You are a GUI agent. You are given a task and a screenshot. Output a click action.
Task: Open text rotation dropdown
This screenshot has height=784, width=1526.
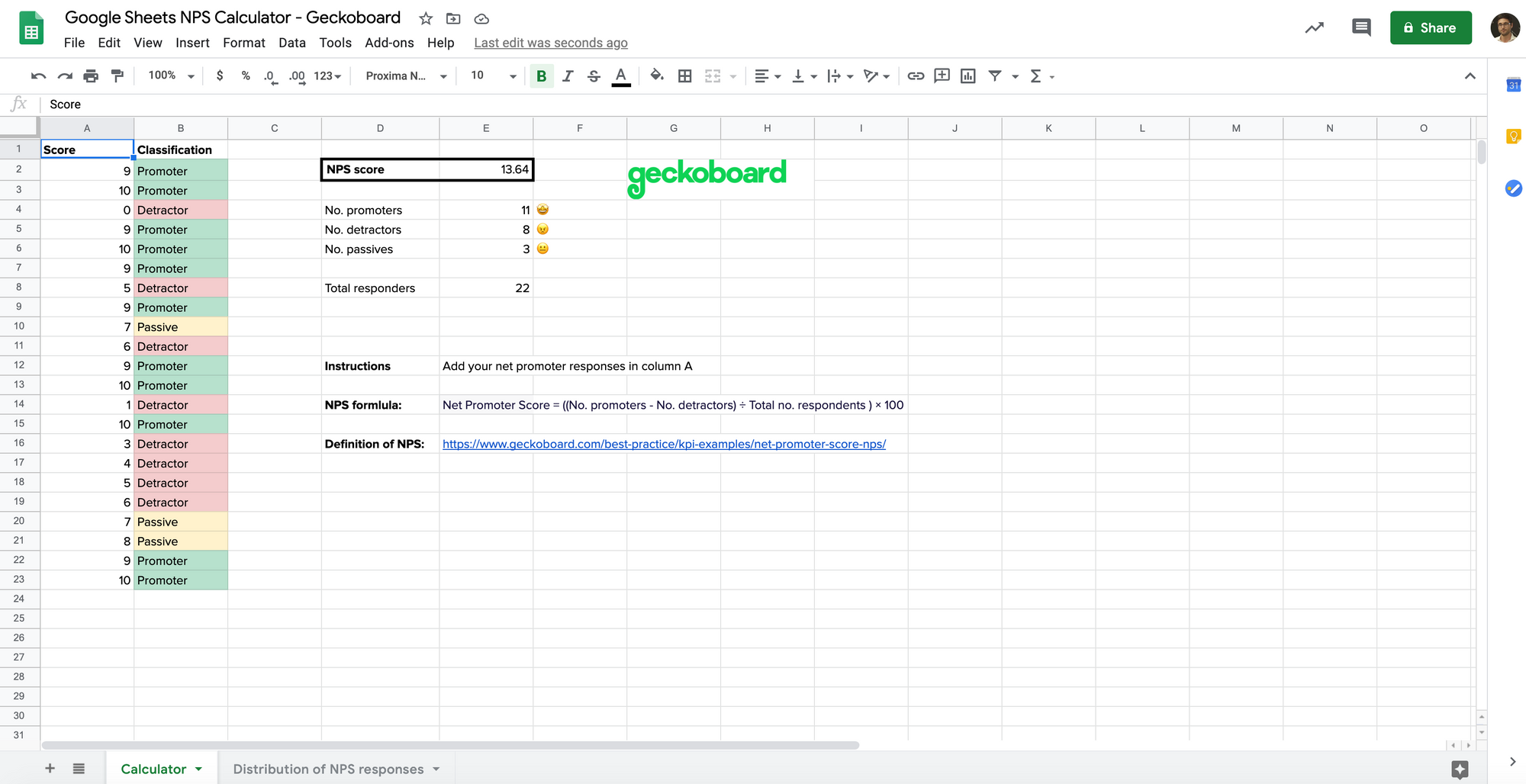[x=877, y=76]
